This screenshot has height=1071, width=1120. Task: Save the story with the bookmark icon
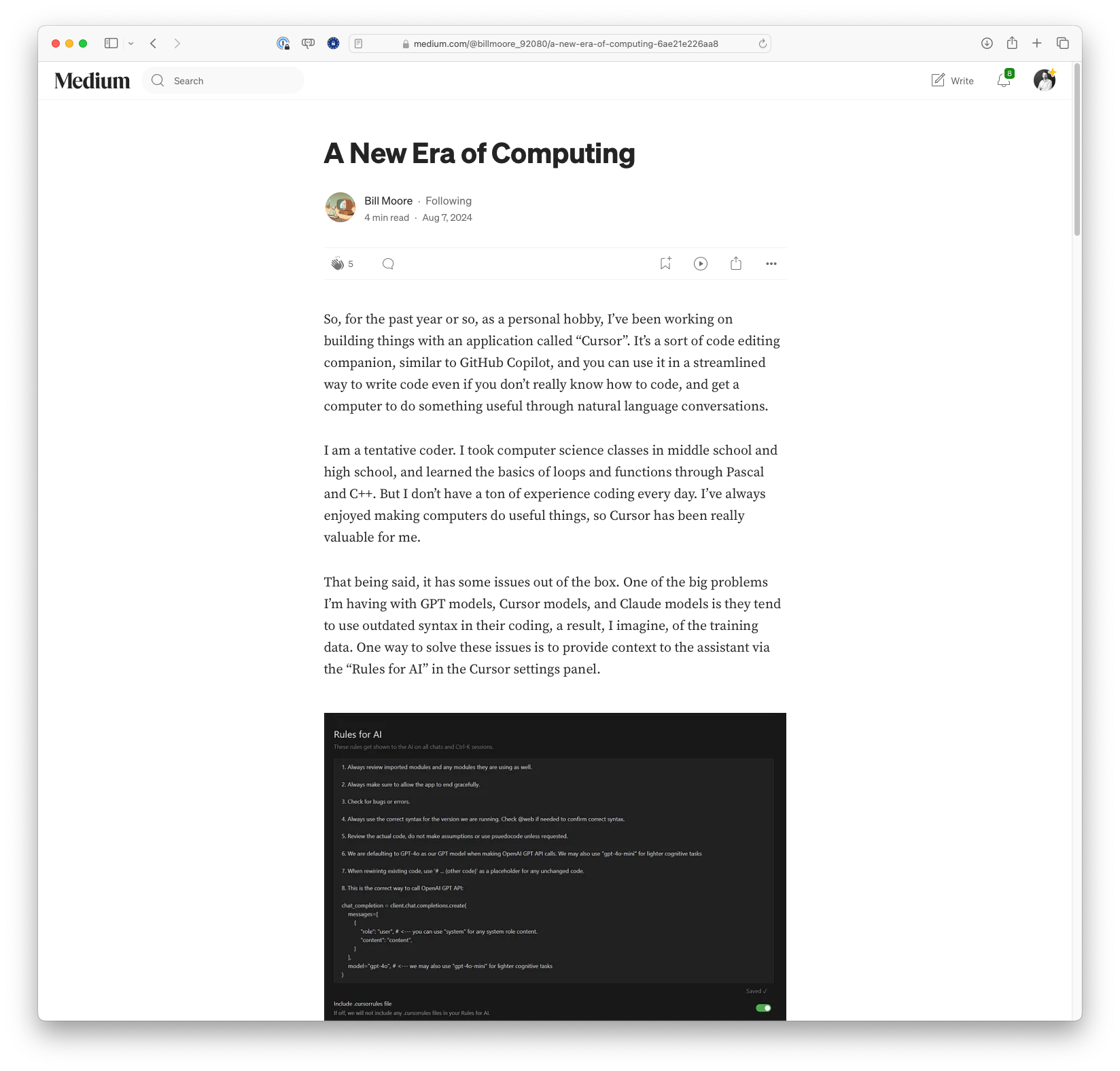point(664,264)
